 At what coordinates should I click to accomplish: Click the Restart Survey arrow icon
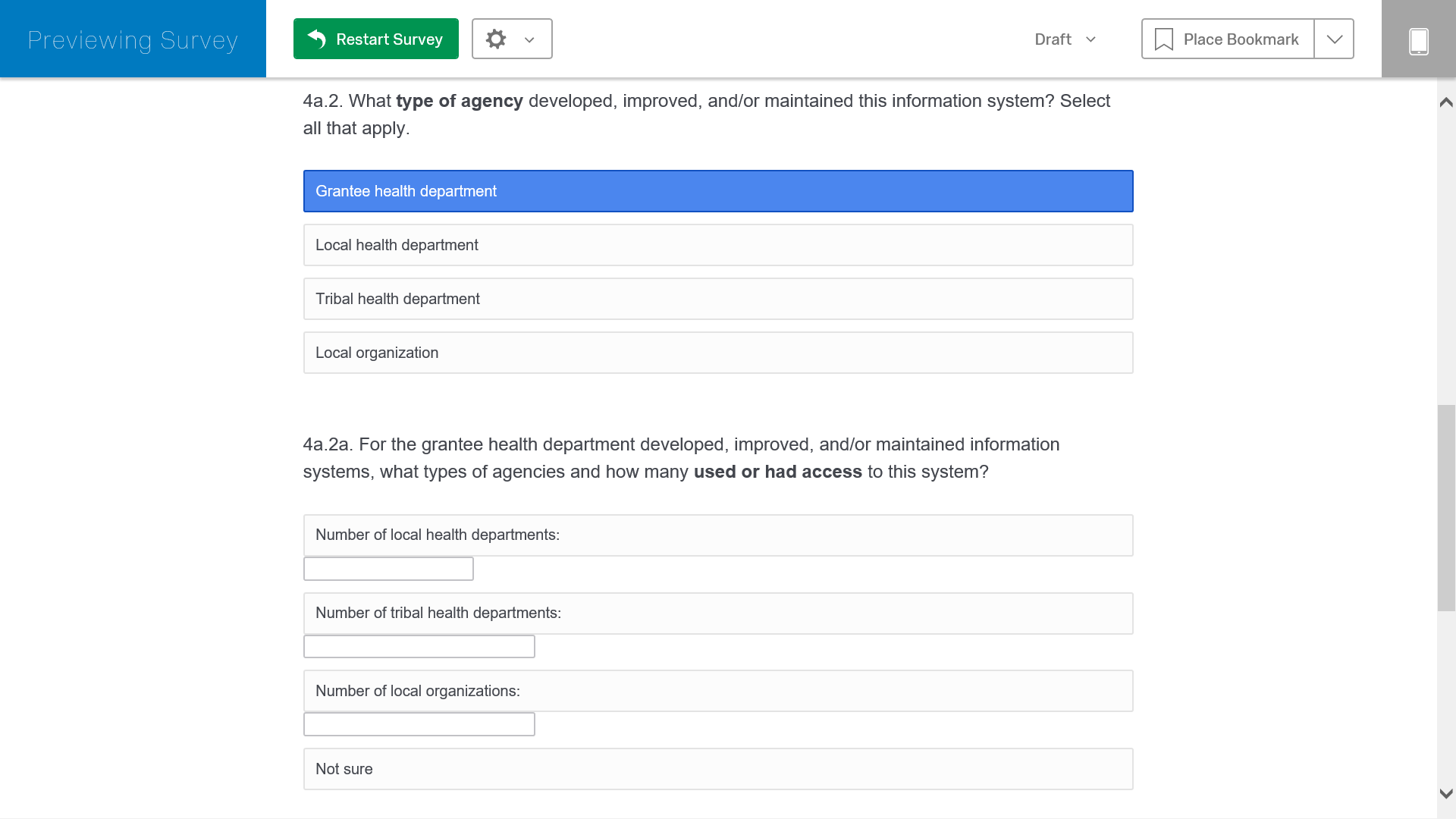pyautogui.click(x=317, y=39)
